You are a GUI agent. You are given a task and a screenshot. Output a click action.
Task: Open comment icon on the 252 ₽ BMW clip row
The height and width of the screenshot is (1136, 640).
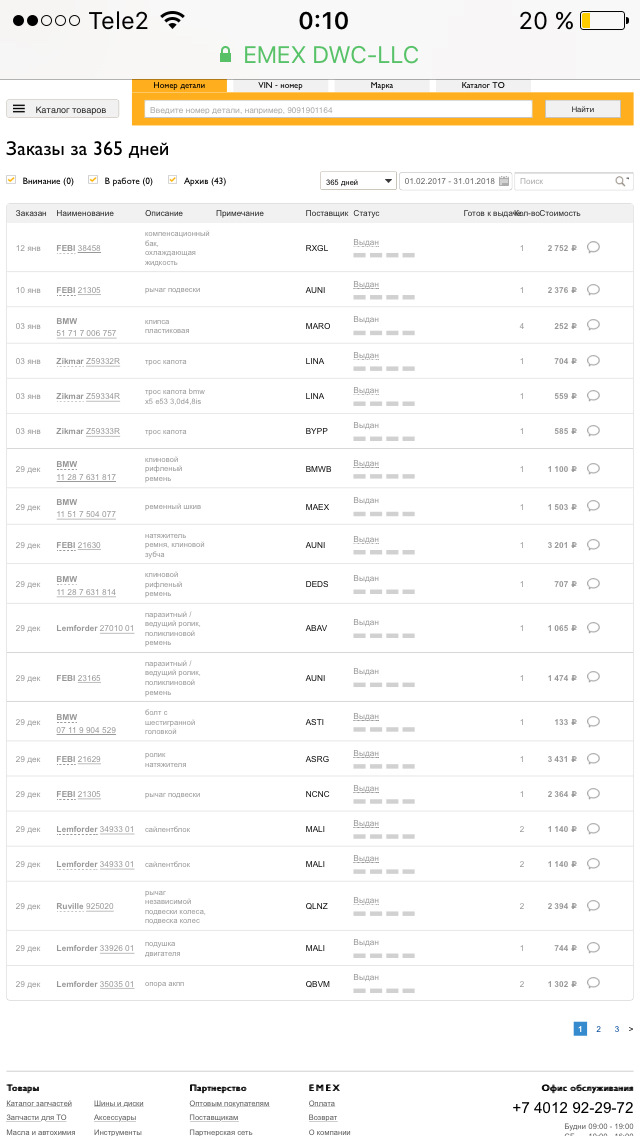[x=593, y=325]
